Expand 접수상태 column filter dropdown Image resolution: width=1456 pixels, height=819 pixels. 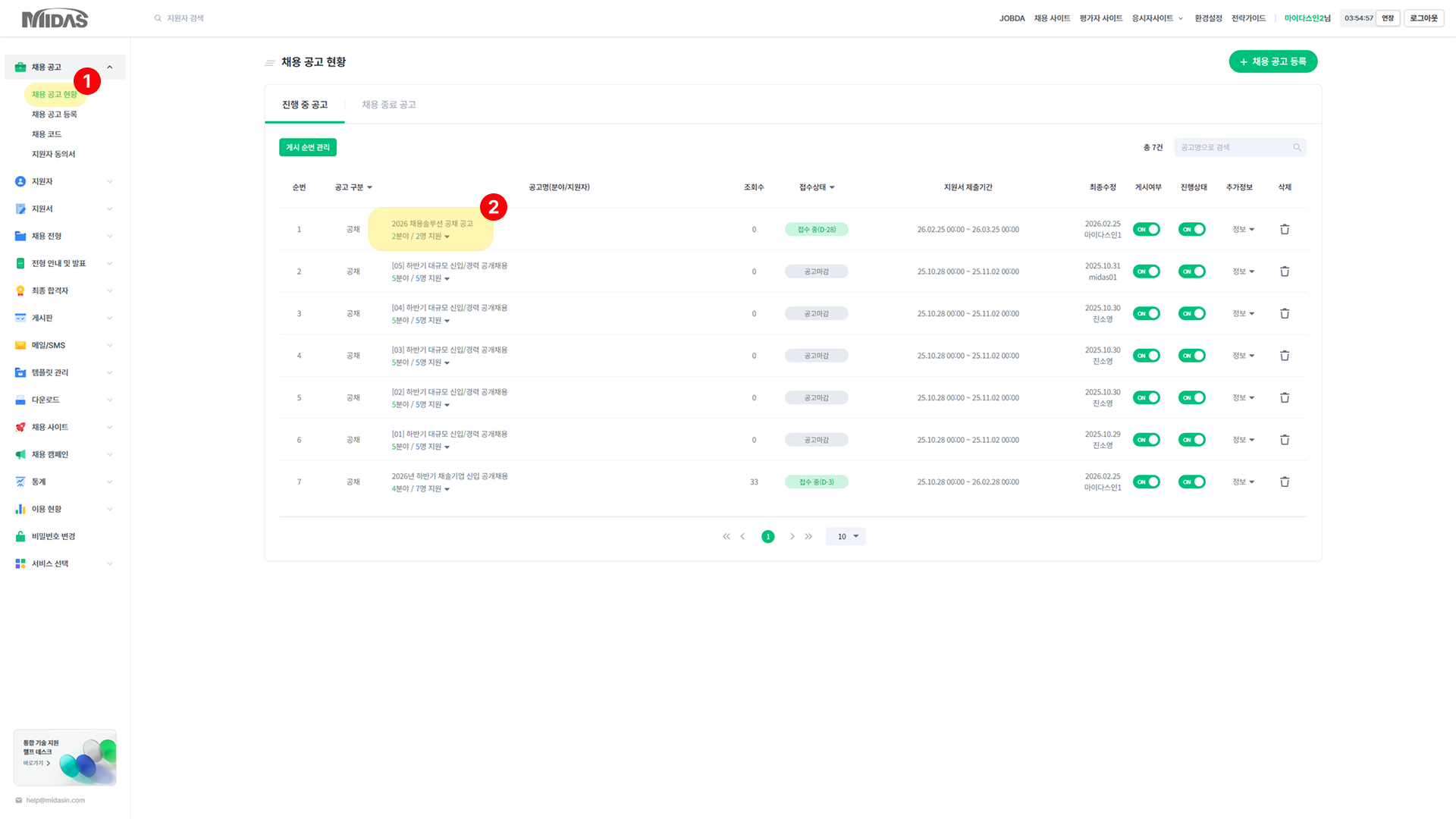(832, 187)
